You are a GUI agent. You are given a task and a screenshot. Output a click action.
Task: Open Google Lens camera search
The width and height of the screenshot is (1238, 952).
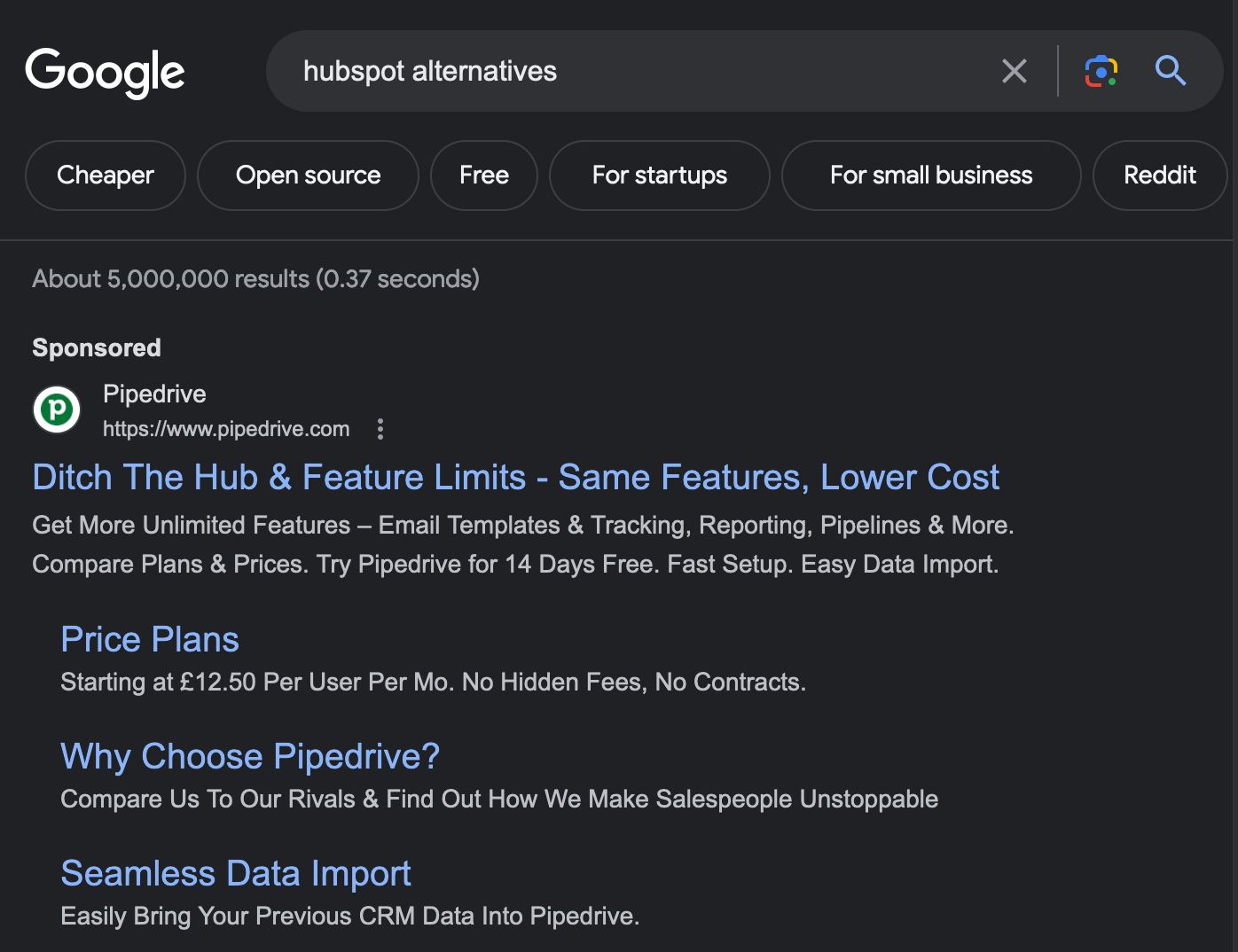(x=1101, y=71)
